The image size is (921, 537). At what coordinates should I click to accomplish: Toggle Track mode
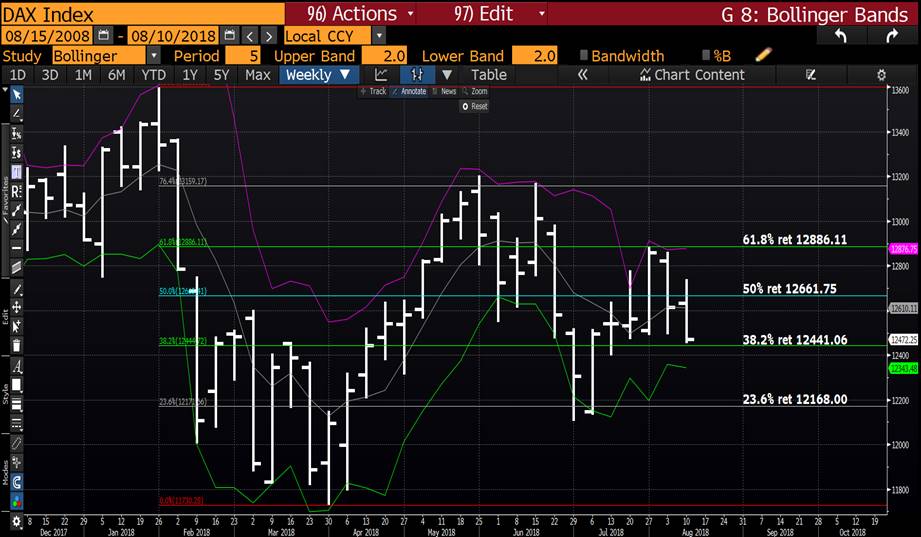pyautogui.click(x=374, y=92)
